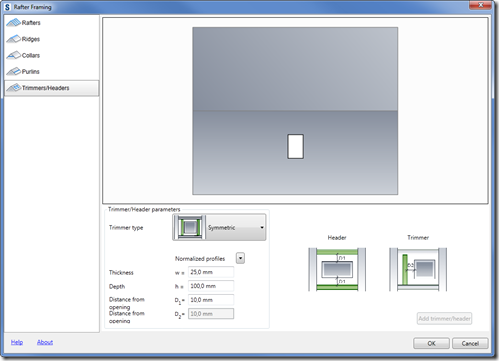Select the white roof opening in preview
The width and height of the screenshot is (499, 361).
pos(295,146)
